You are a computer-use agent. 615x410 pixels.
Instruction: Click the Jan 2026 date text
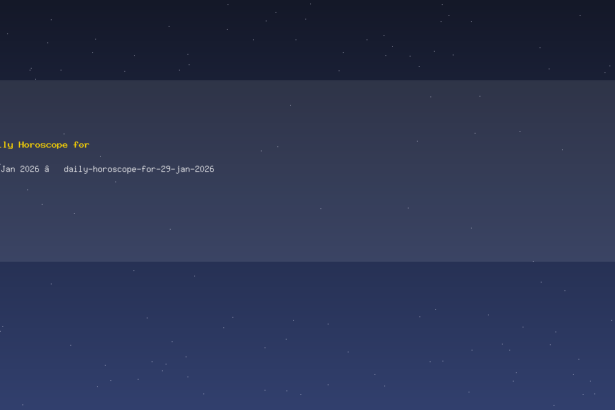20,169
